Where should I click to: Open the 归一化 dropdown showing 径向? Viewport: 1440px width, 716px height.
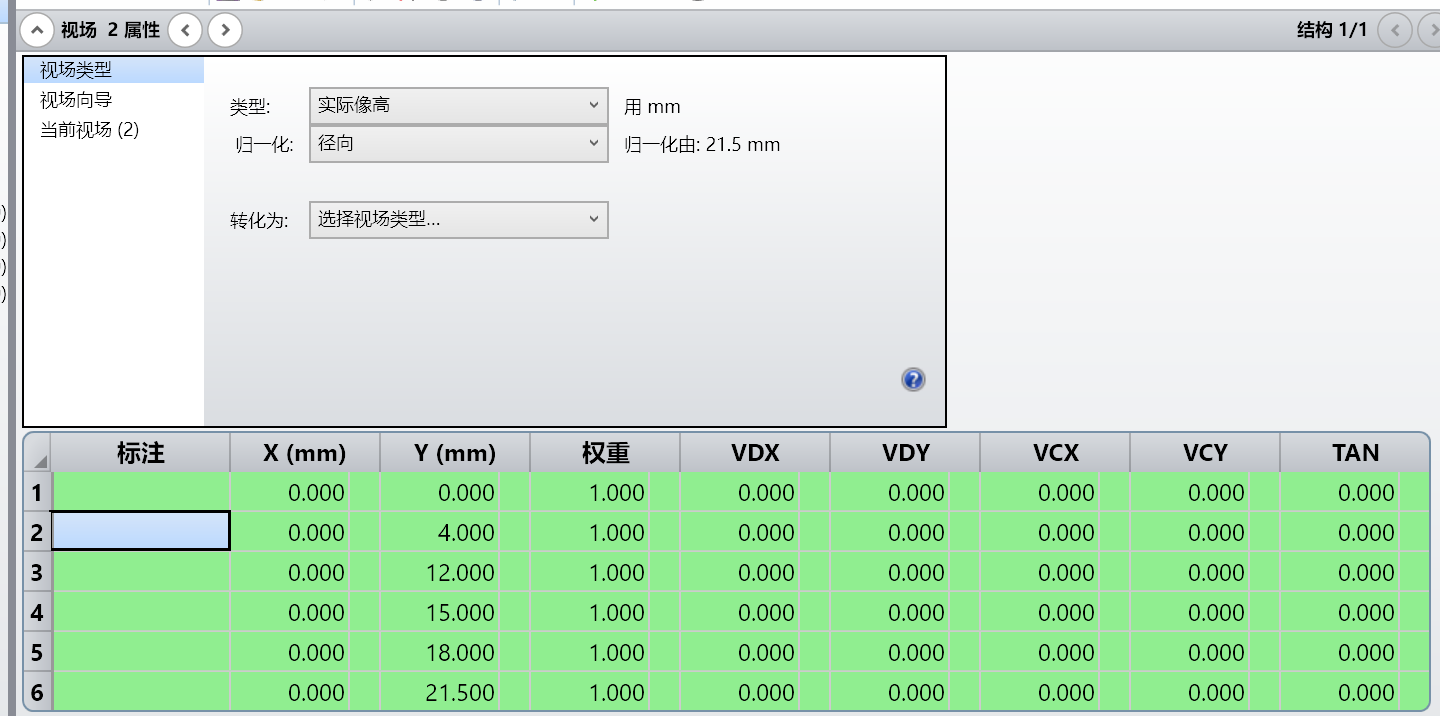458,144
